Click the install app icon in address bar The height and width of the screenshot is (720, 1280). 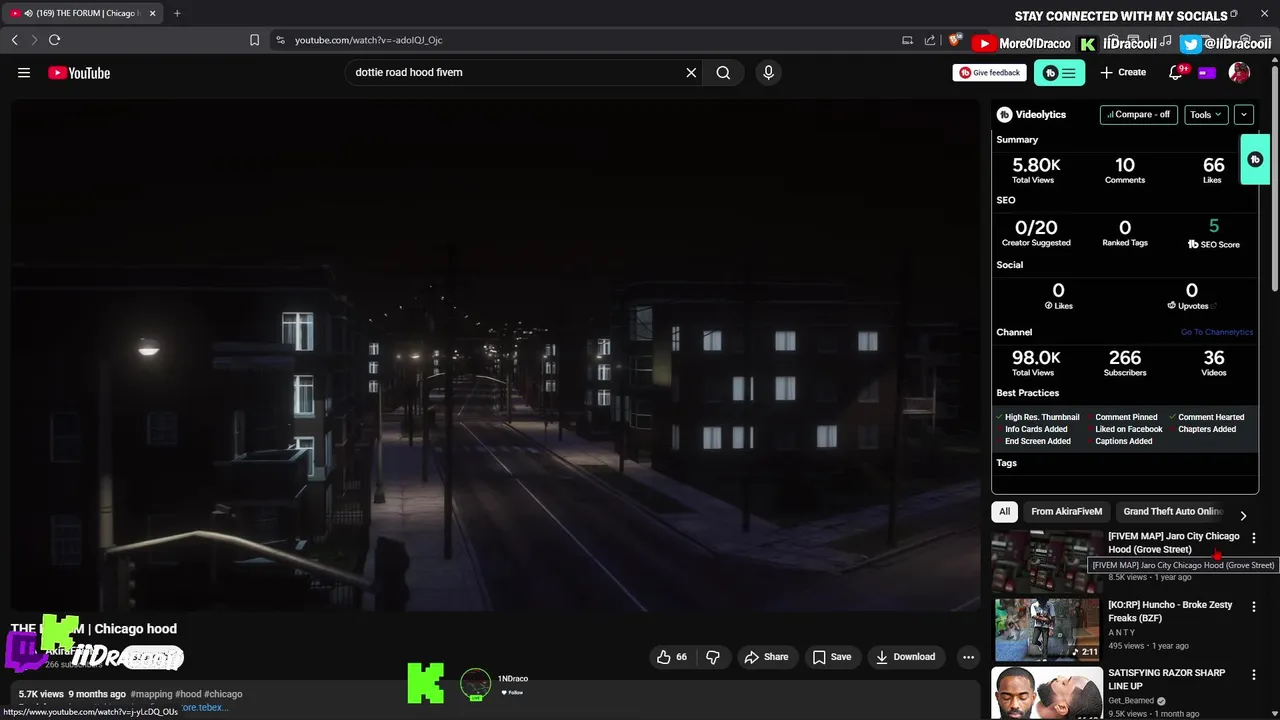coord(907,40)
